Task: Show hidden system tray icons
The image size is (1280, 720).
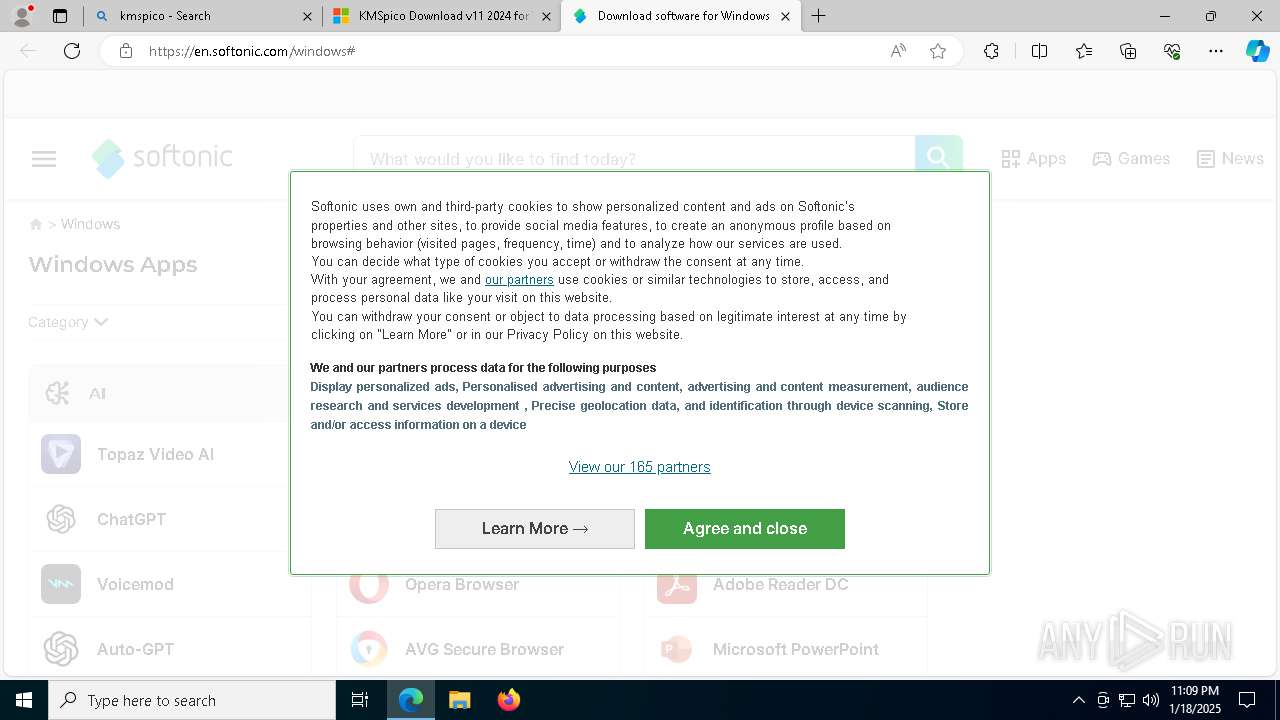Action: pyautogui.click(x=1078, y=700)
